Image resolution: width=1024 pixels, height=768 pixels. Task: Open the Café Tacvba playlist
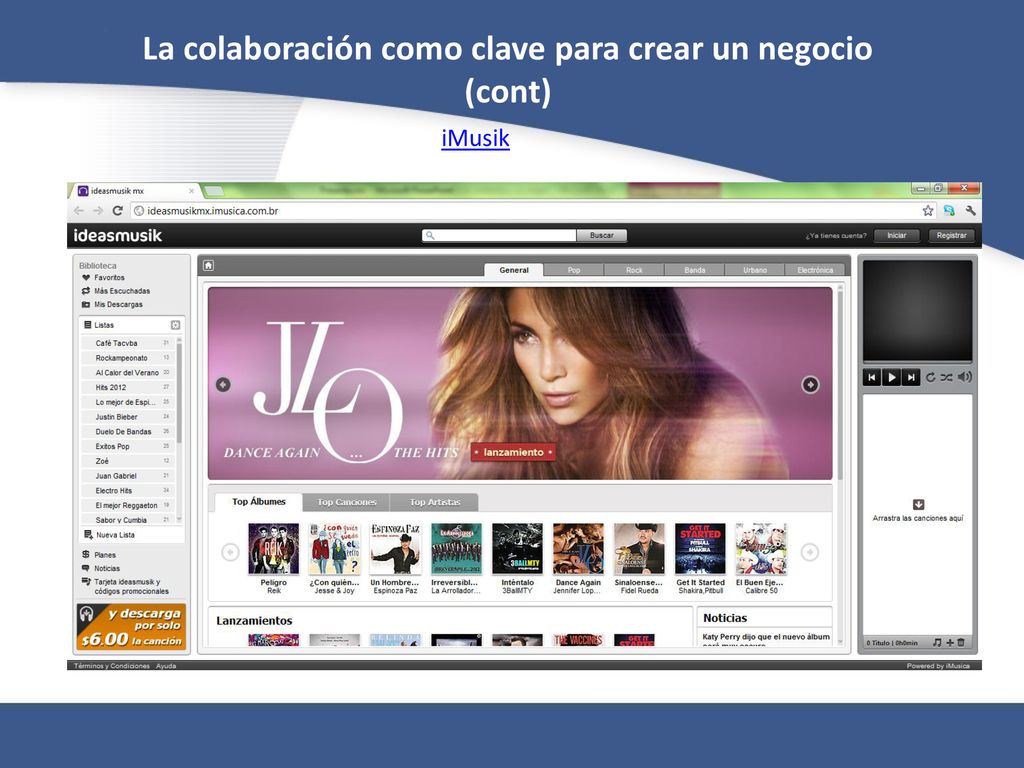(127, 343)
